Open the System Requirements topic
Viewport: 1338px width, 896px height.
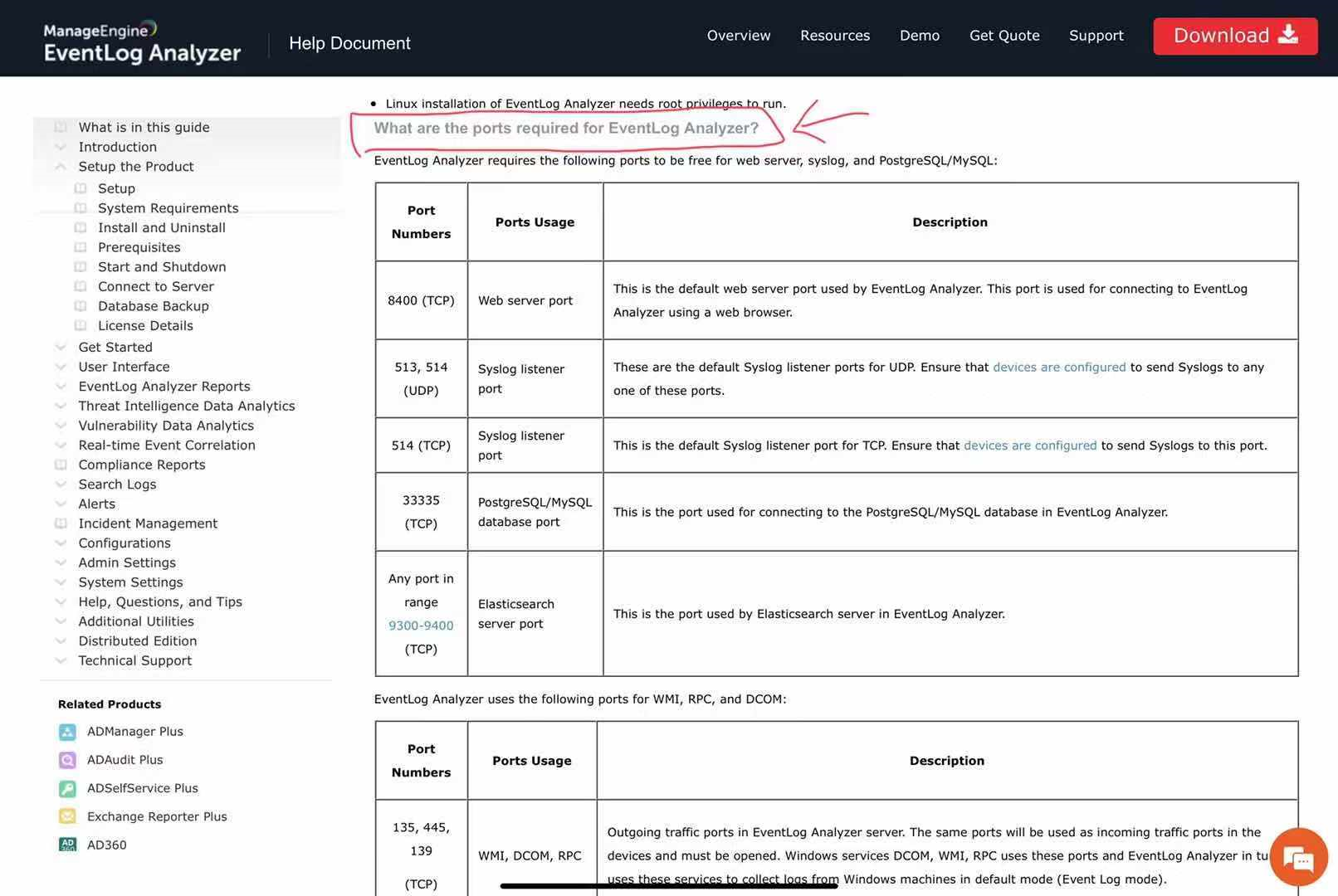click(x=168, y=208)
